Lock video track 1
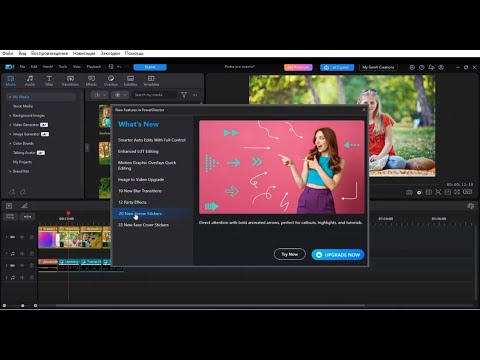The height and width of the screenshot is (360, 480). [x=32, y=237]
